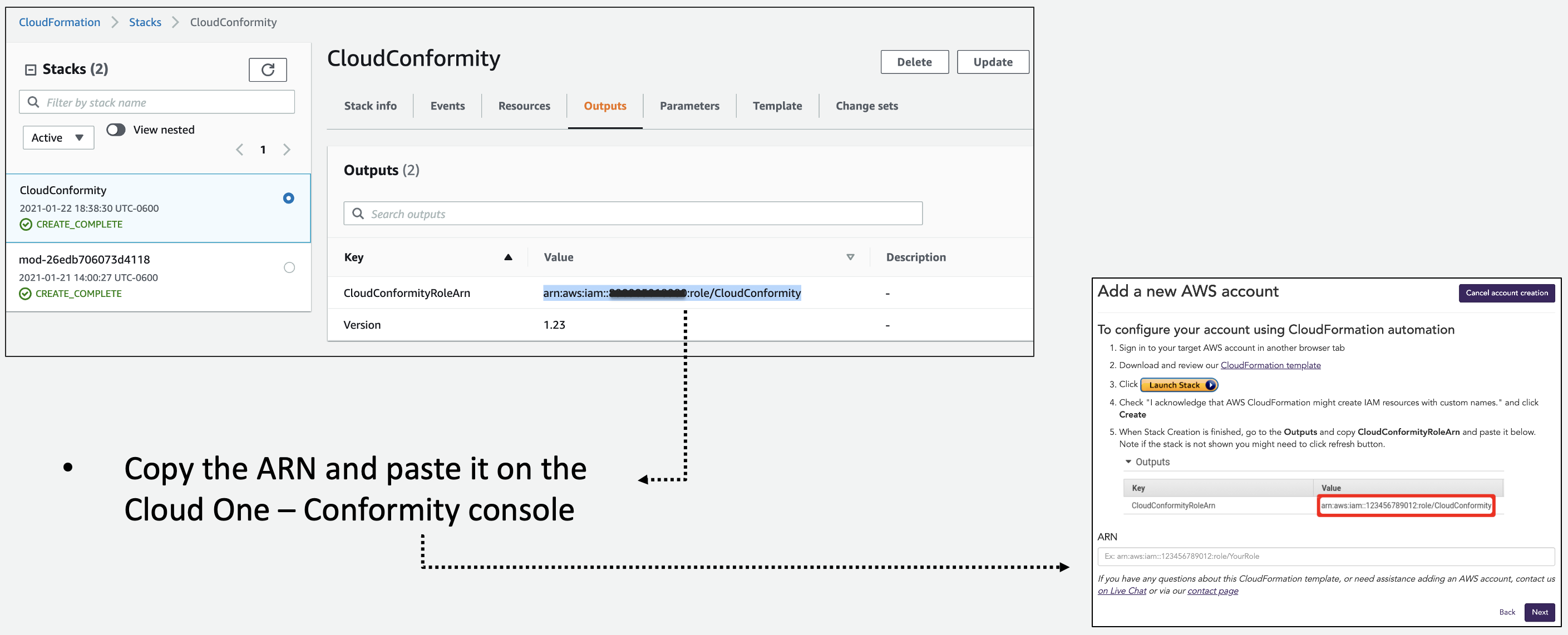Open the Stack info tab
Image resolution: width=1568 pixels, height=635 pixels.
coord(370,106)
